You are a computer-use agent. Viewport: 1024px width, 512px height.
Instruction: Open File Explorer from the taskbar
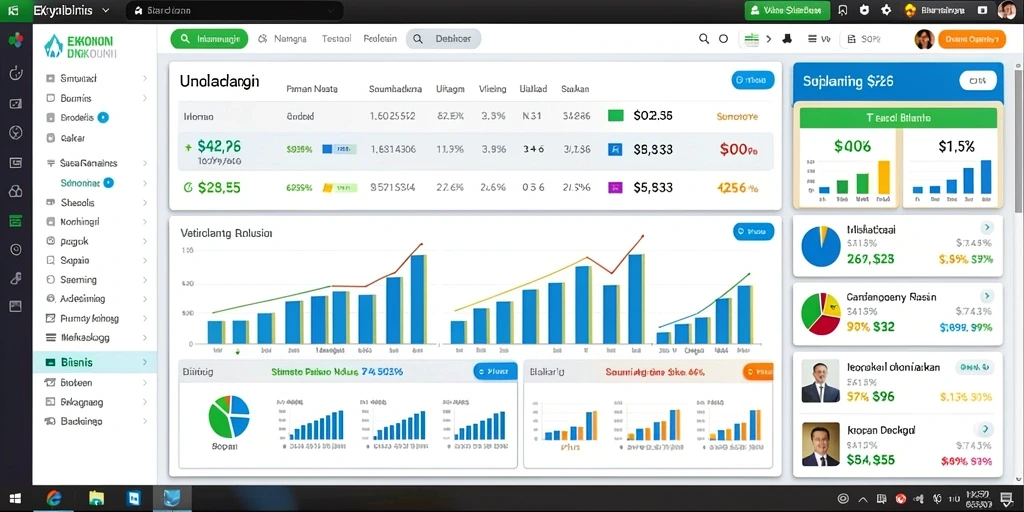click(x=96, y=499)
